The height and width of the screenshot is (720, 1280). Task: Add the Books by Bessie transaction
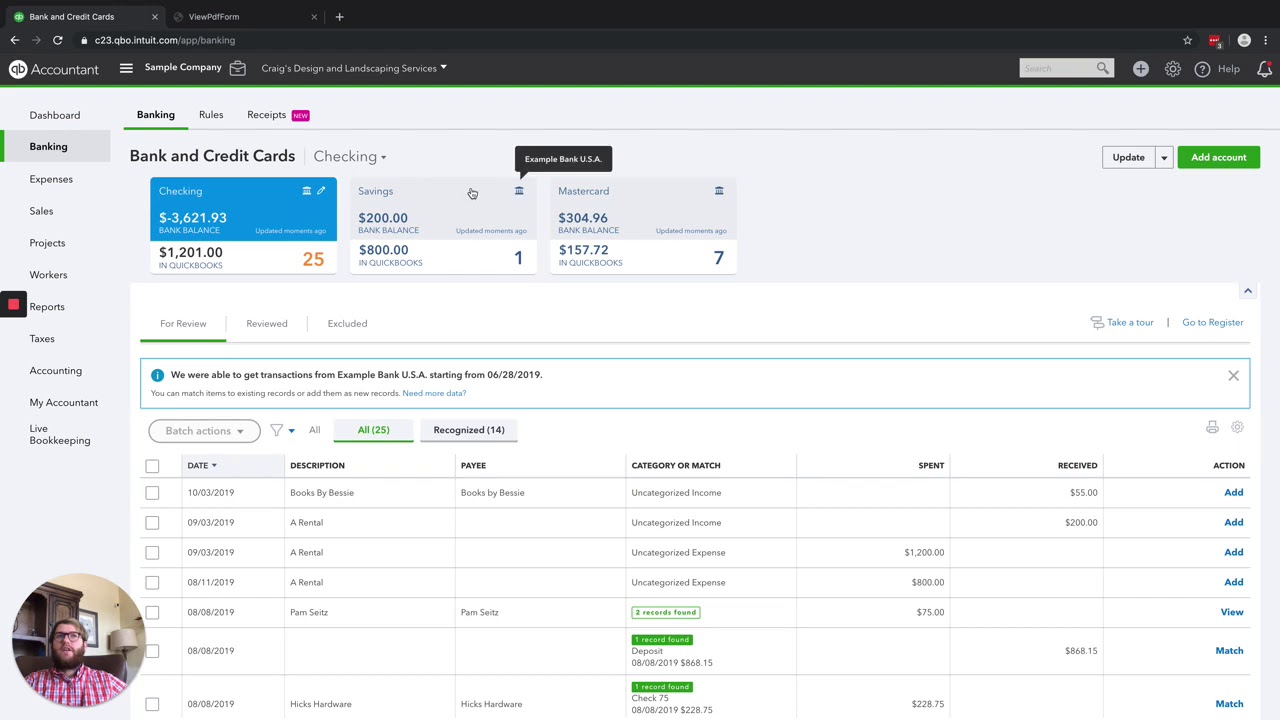coord(1234,492)
